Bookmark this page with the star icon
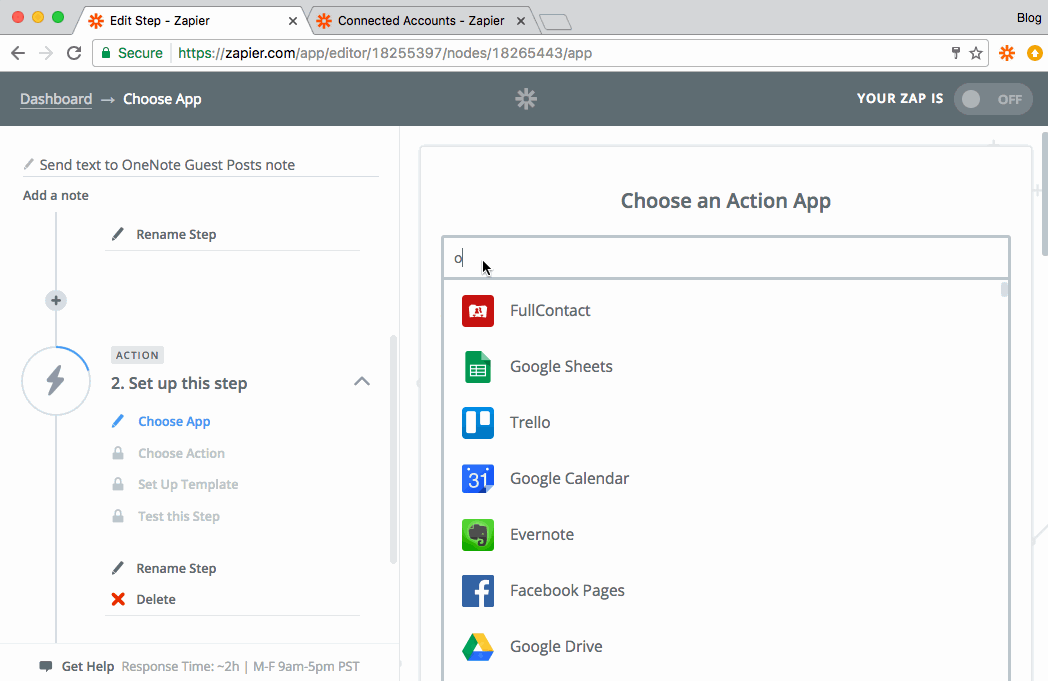The height and width of the screenshot is (681, 1048). pos(976,53)
